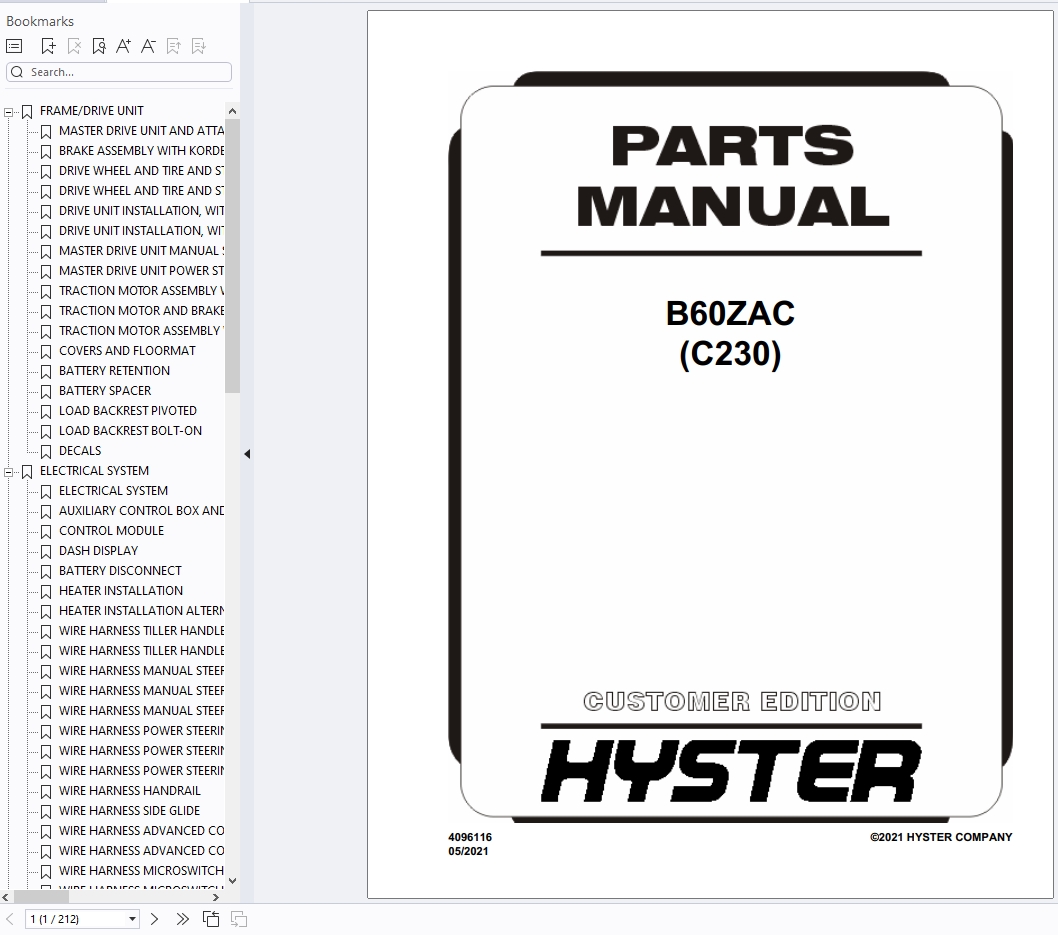The image size is (1058, 935).
Task: Decrease bookmark text size
Action: coord(148,46)
